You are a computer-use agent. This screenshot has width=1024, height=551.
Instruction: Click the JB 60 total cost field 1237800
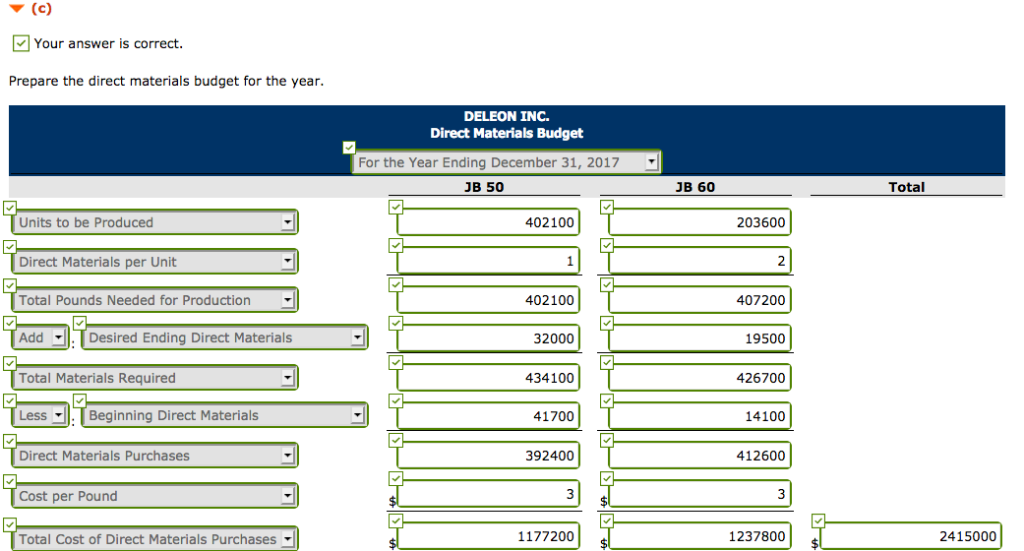coord(699,536)
